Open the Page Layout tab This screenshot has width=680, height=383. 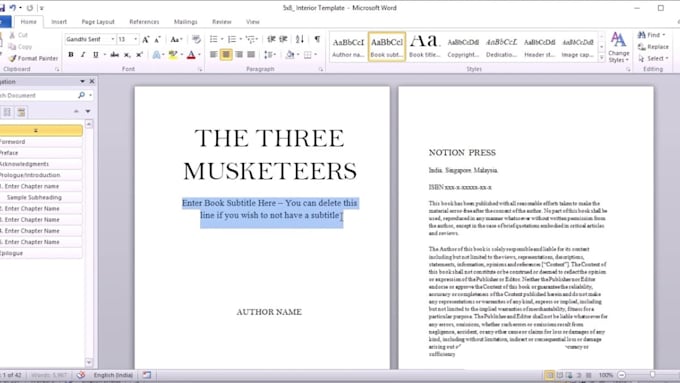[98, 22]
